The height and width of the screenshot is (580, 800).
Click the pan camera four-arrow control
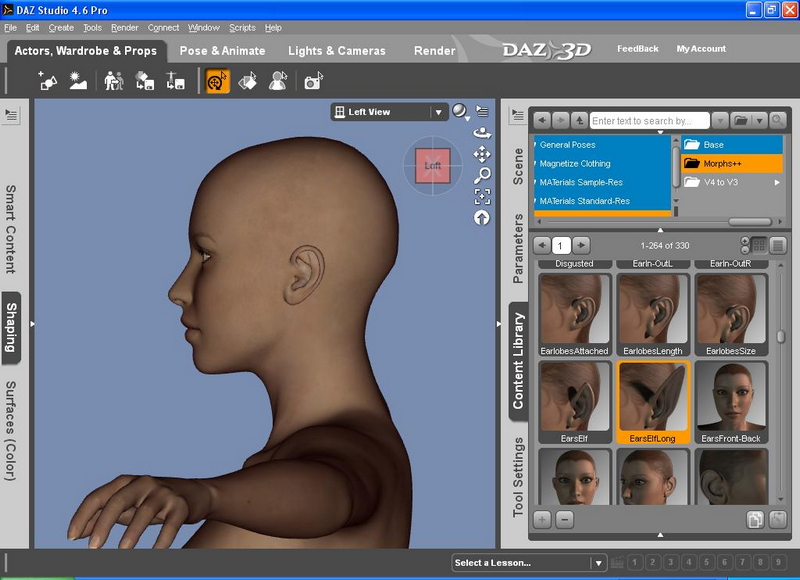[482, 154]
